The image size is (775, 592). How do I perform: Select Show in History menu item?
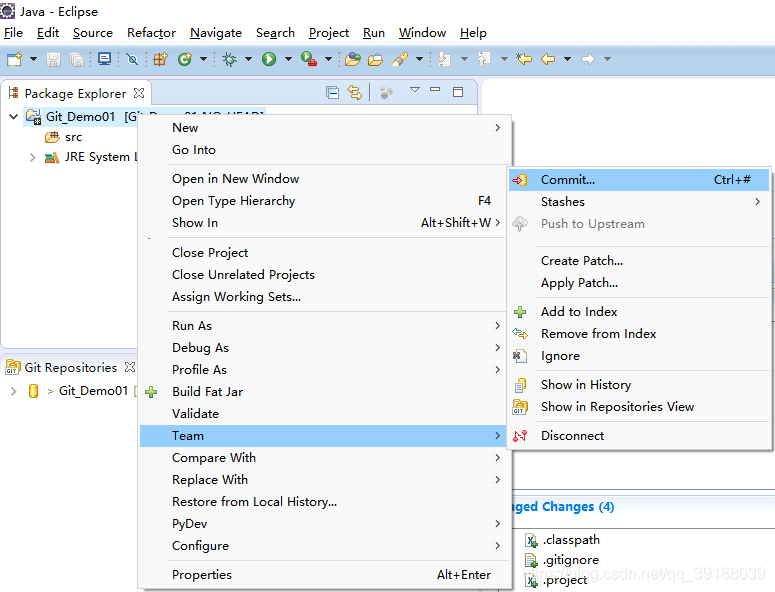pyautogui.click(x=639, y=384)
